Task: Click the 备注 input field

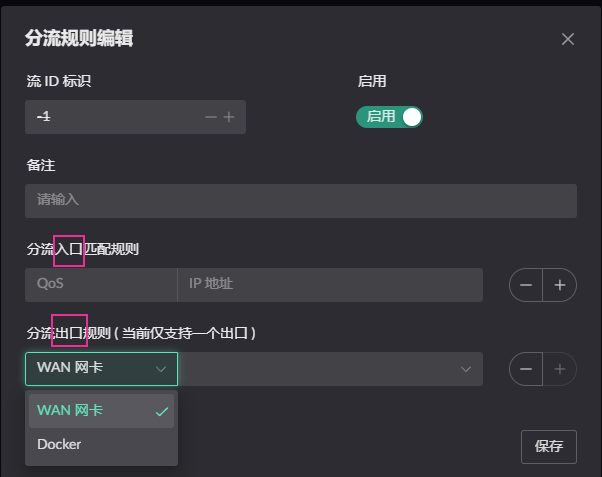Action: [301, 201]
